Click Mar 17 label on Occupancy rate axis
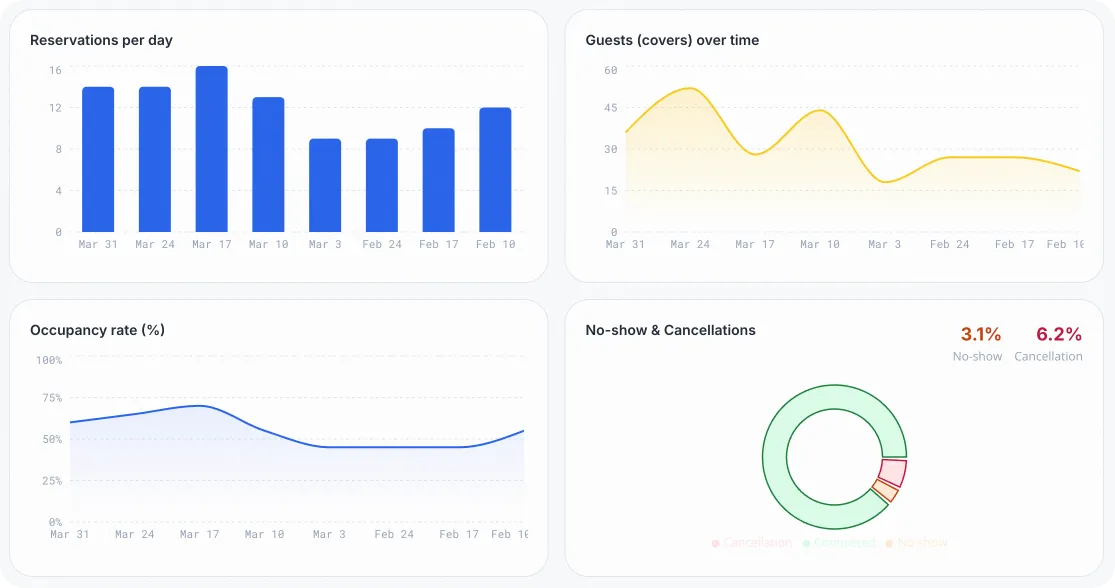 [199, 534]
